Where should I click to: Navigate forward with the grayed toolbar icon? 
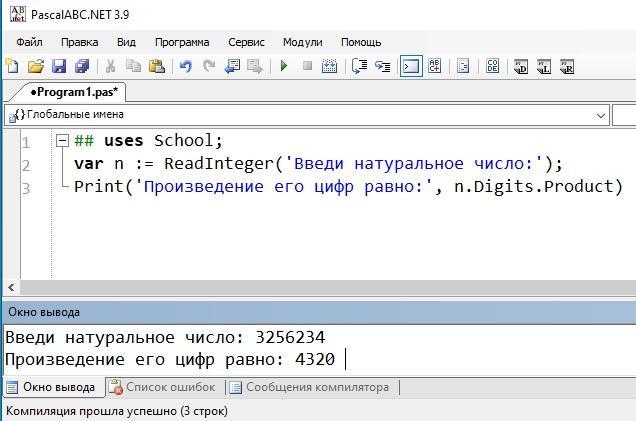pyautogui.click(x=255, y=66)
